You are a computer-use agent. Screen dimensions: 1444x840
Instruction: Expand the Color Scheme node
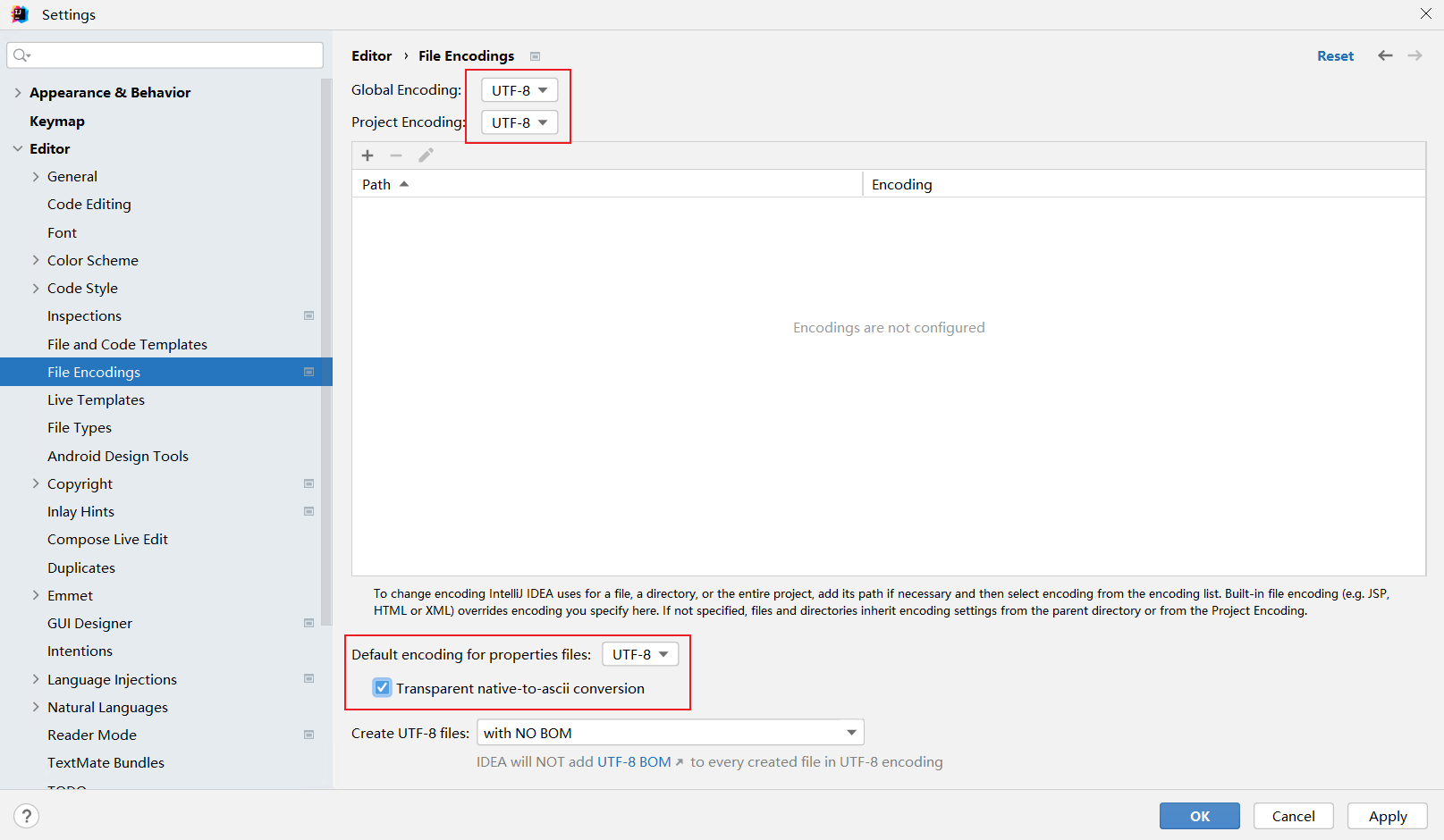(x=36, y=260)
